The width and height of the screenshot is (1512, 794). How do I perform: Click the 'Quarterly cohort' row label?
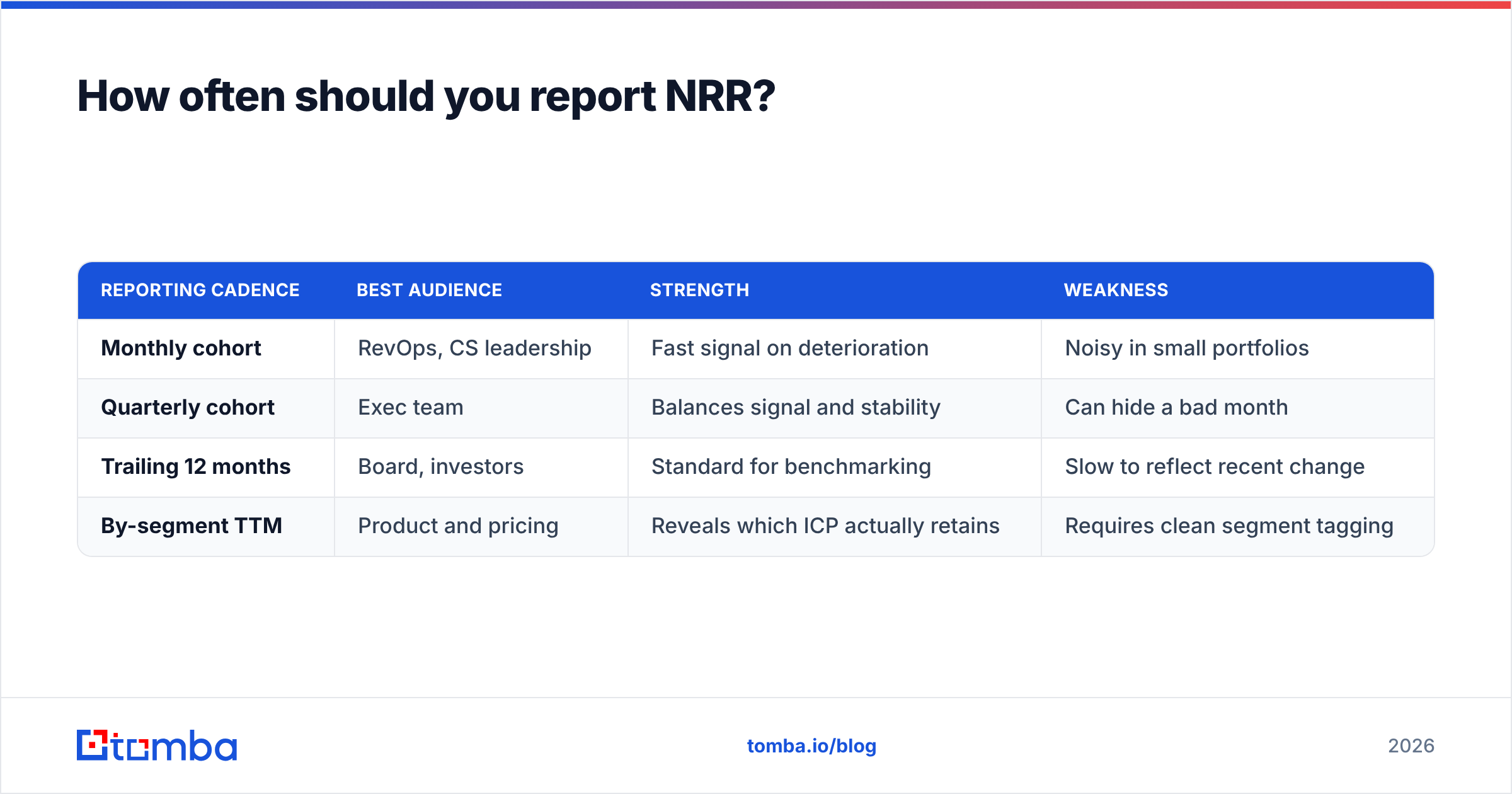pyautogui.click(x=188, y=407)
